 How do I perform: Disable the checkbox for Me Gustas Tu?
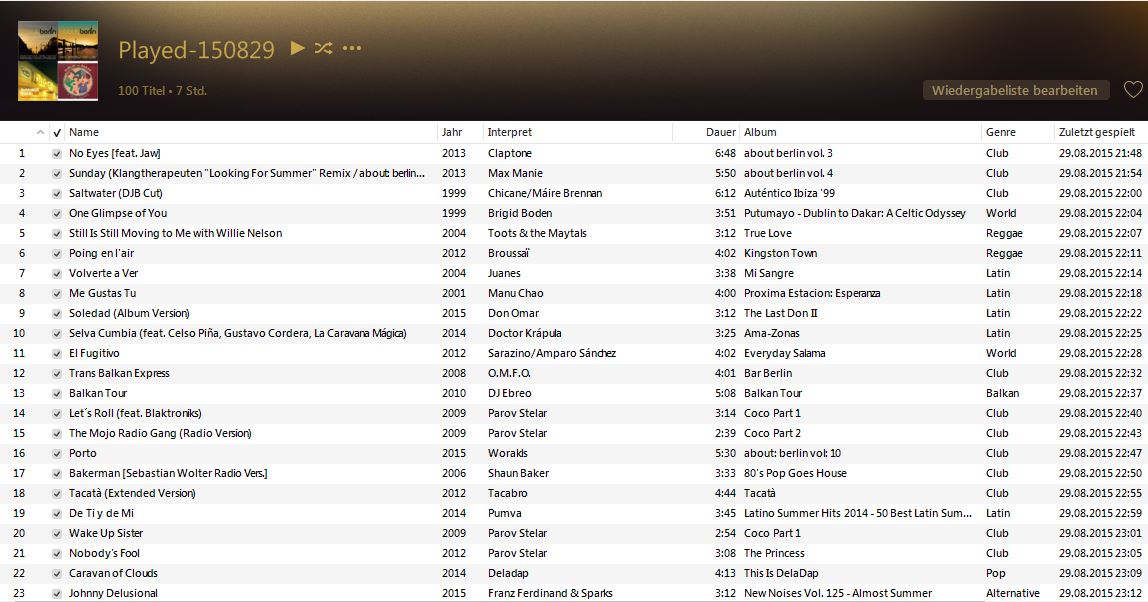pyautogui.click(x=56, y=293)
